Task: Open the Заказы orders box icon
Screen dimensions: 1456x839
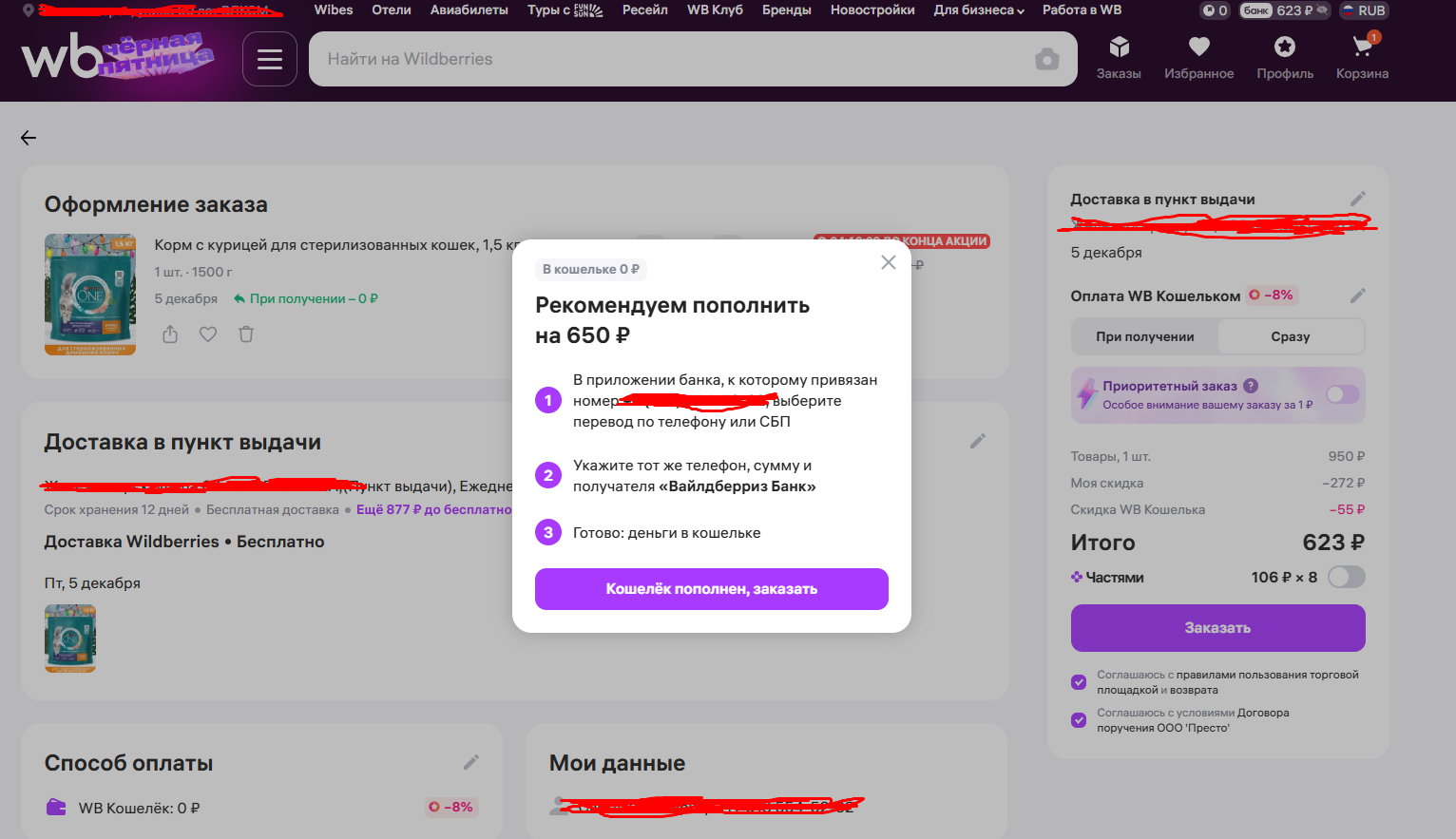Action: pyautogui.click(x=1119, y=48)
